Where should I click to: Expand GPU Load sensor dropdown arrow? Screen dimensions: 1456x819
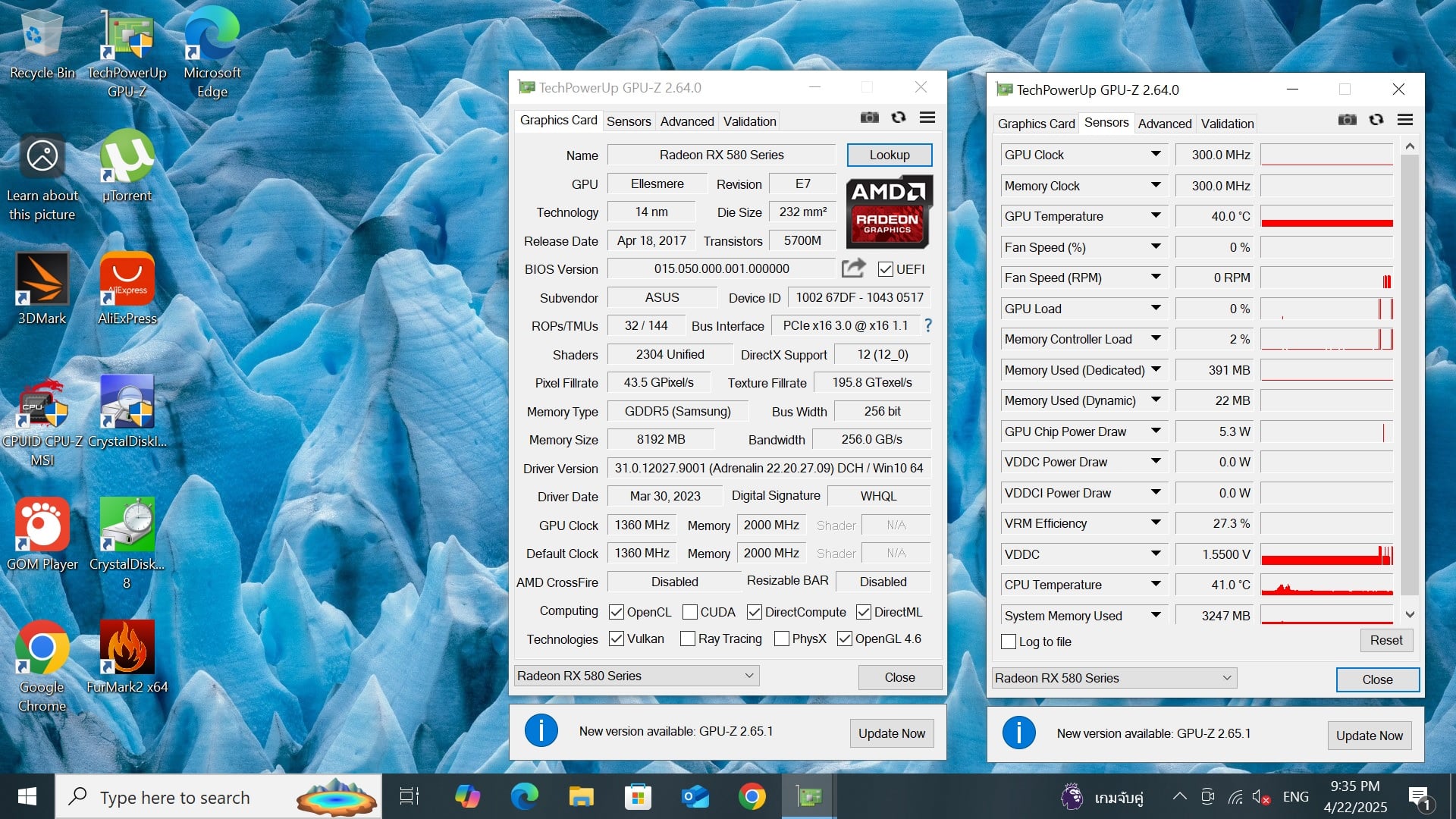tap(1156, 308)
